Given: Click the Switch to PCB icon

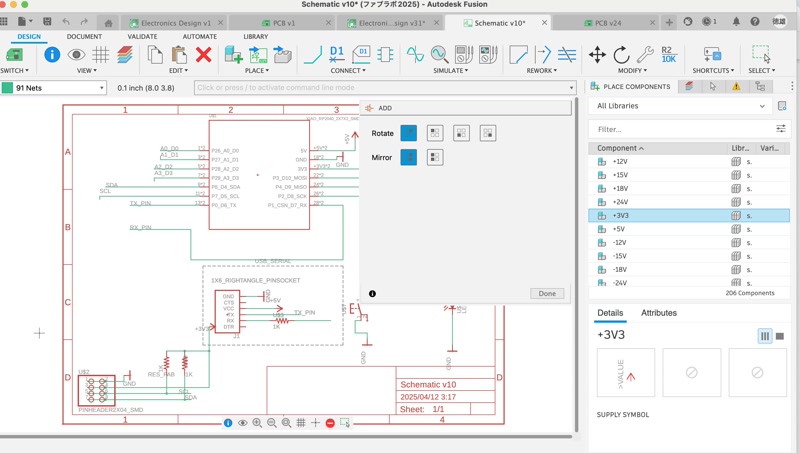Looking at the screenshot, I should click(14, 55).
